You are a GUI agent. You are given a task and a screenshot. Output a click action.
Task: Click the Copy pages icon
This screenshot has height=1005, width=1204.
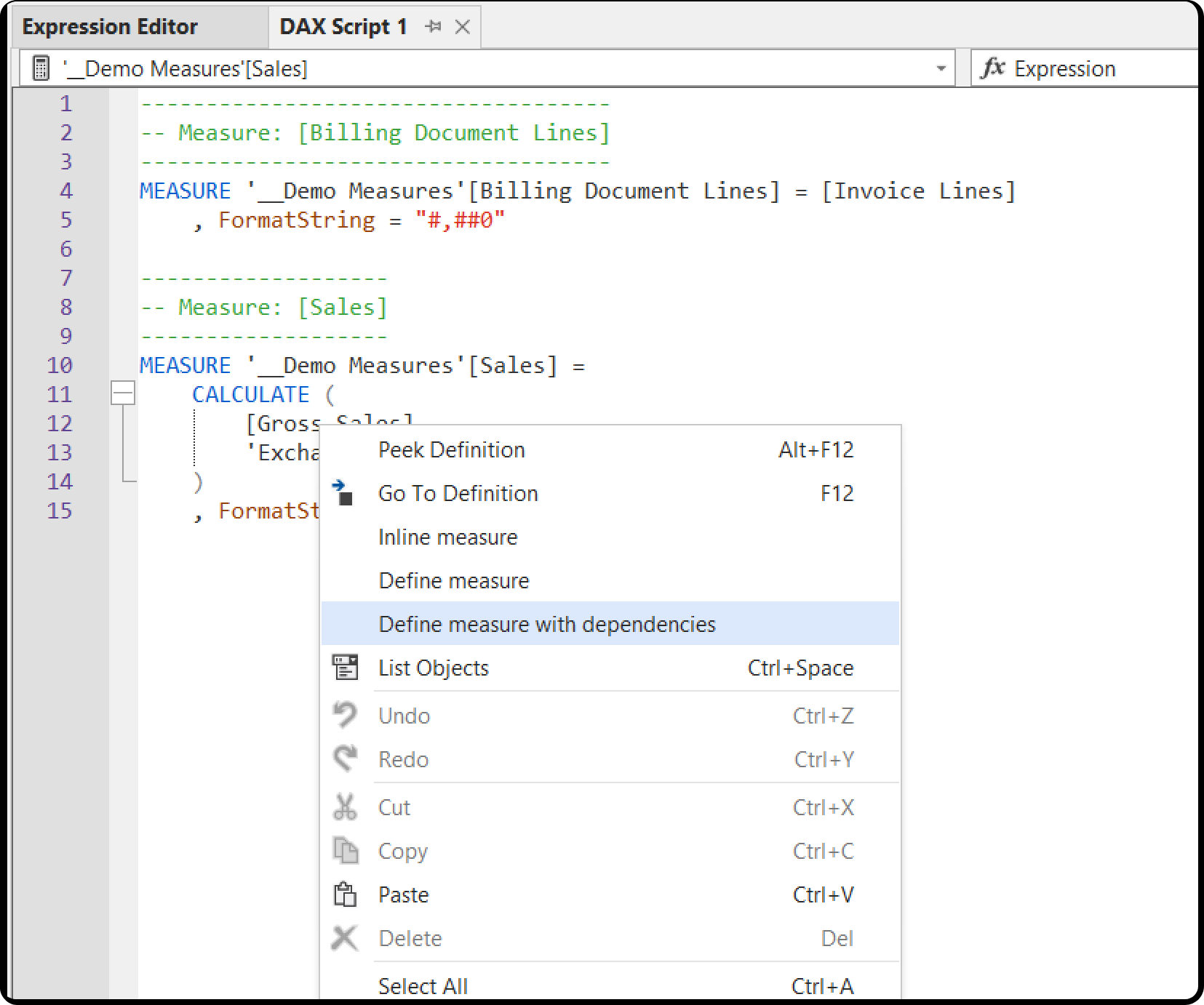(346, 850)
